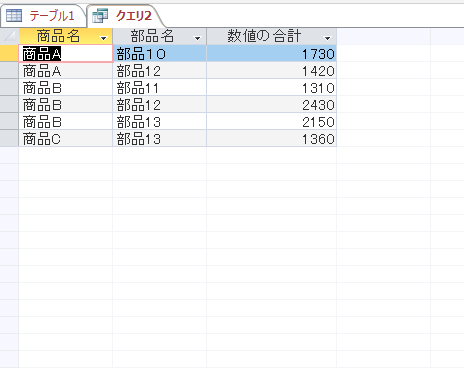
Task: Select the row selector for the 1310 row
Action: (9, 88)
